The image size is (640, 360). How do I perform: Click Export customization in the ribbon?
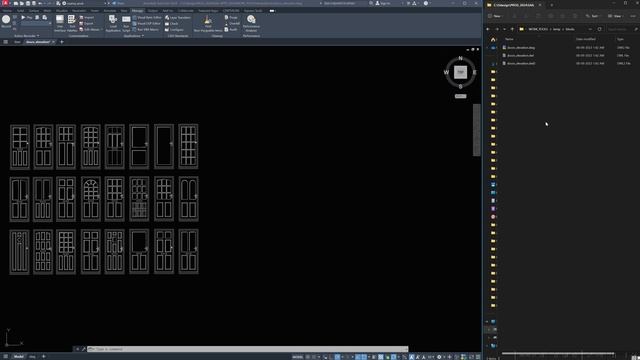tap(87, 24)
